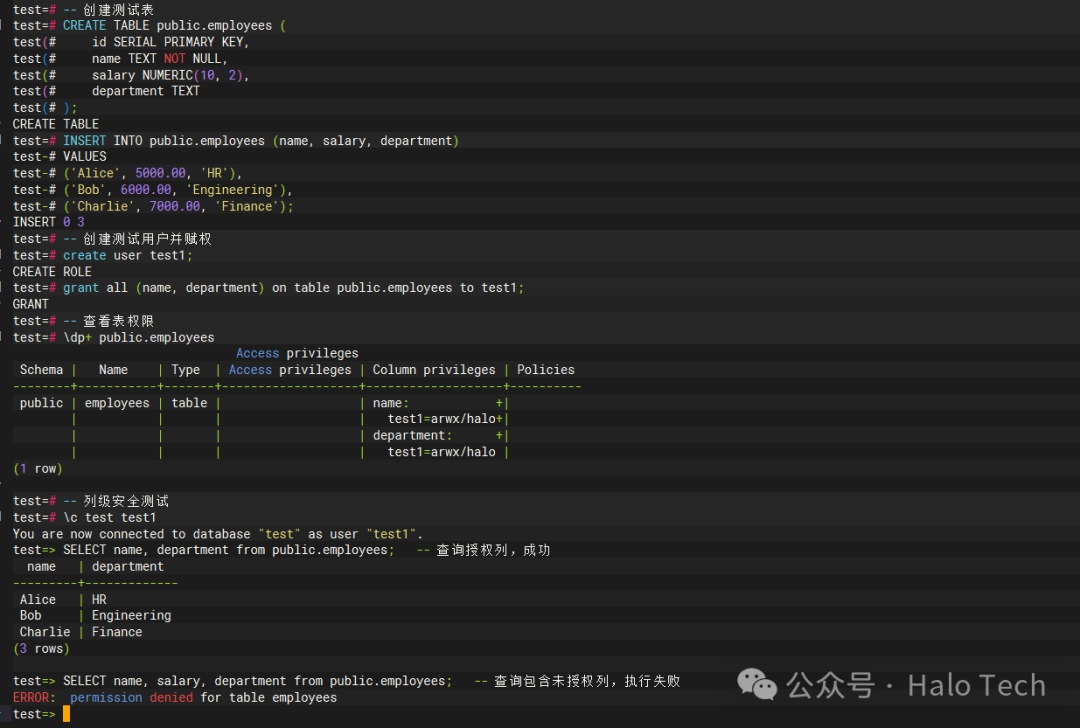Click the Column privileges header
Screen dimensions: 1080x728
pos(434,370)
